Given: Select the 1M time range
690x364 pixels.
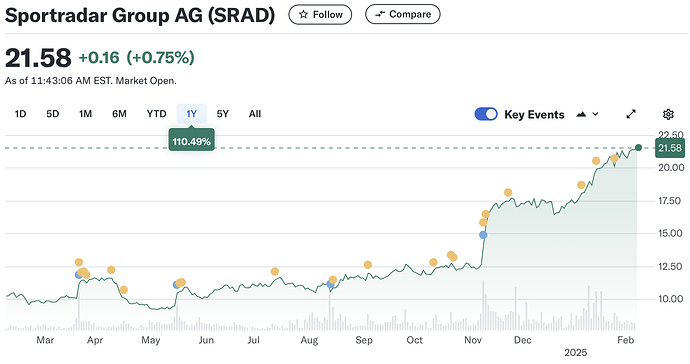Looking at the screenshot, I should [x=85, y=114].
